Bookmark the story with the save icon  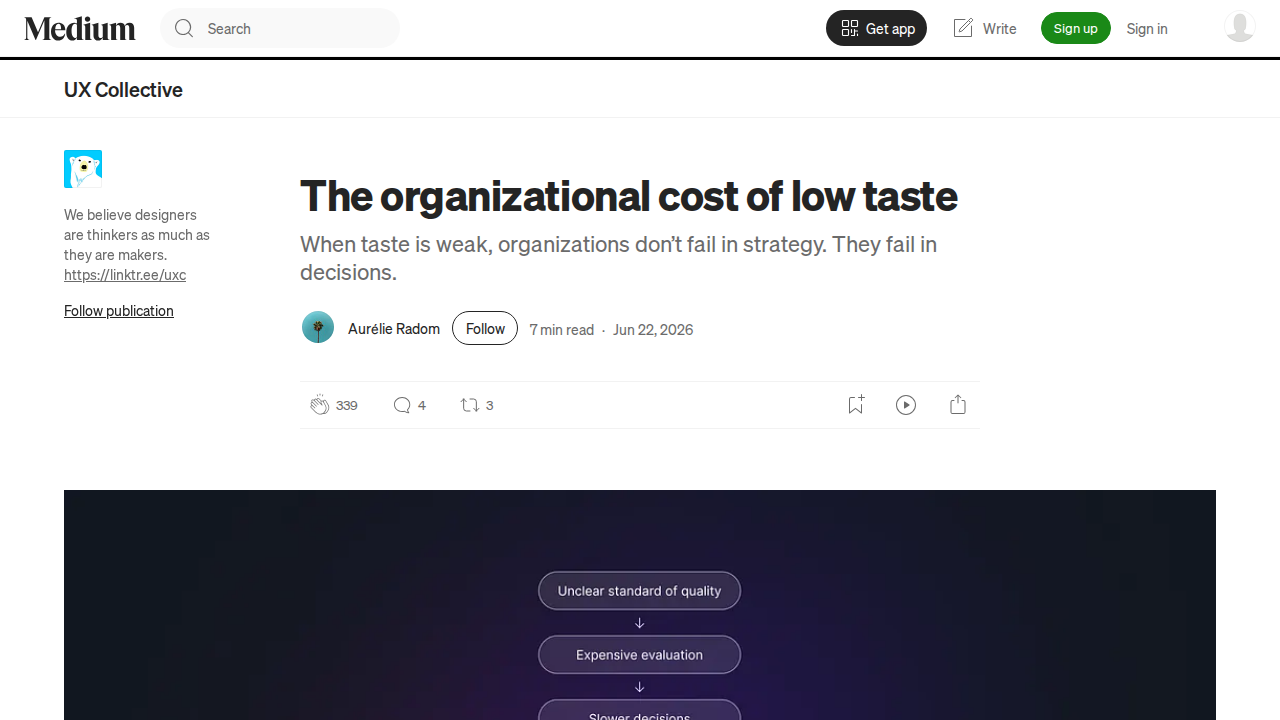pos(856,404)
